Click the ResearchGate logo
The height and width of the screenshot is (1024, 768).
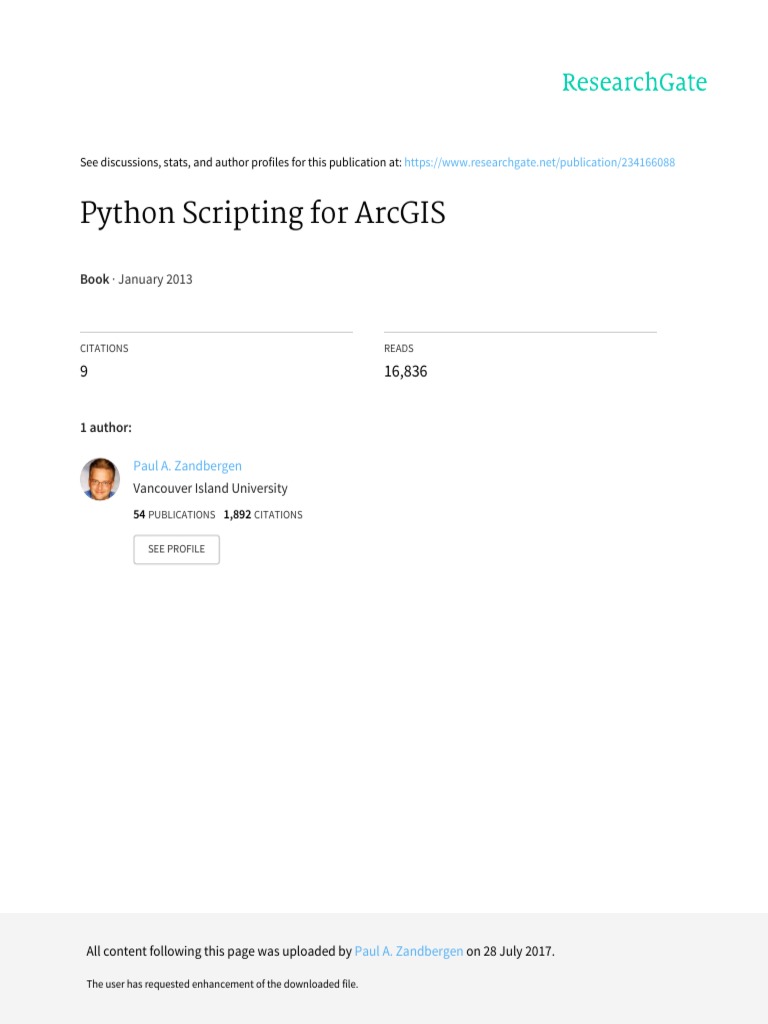click(634, 83)
